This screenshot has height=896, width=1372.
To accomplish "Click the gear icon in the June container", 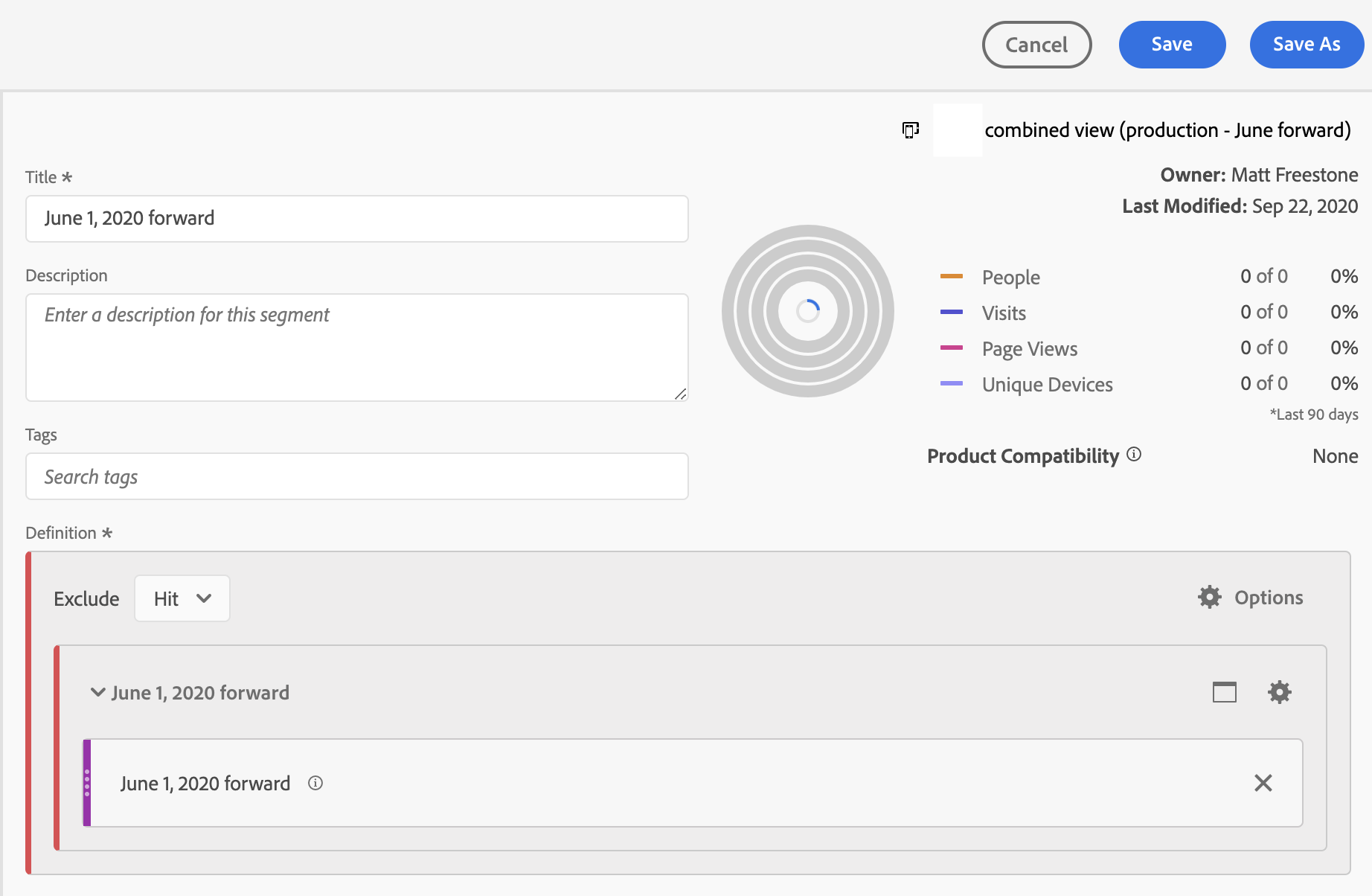I will [1279, 692].
